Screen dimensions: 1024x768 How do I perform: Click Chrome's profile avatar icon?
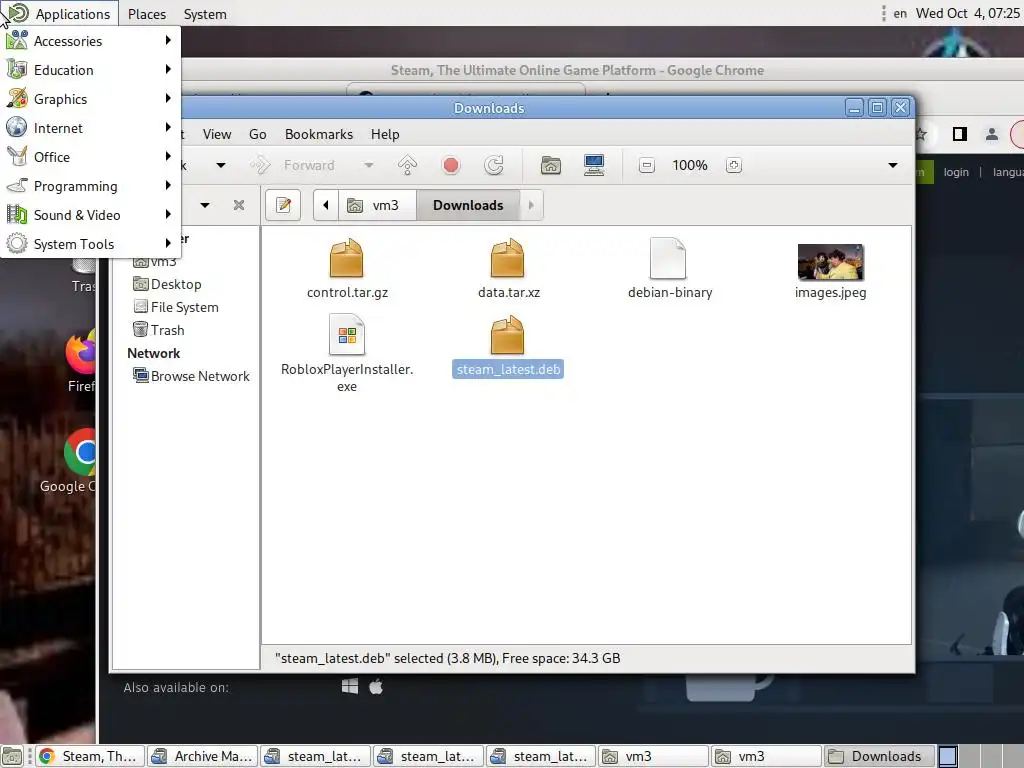[x=991, y=134]
